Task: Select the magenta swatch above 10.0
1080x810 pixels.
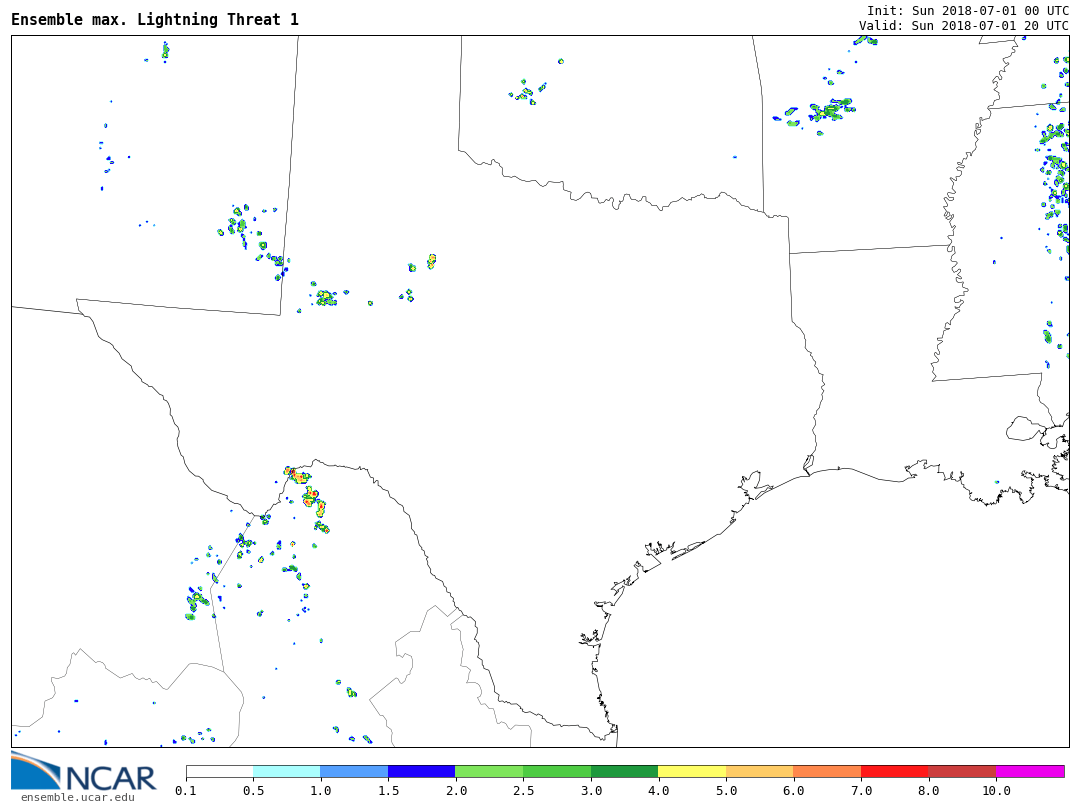Action: pos(1030,771)
